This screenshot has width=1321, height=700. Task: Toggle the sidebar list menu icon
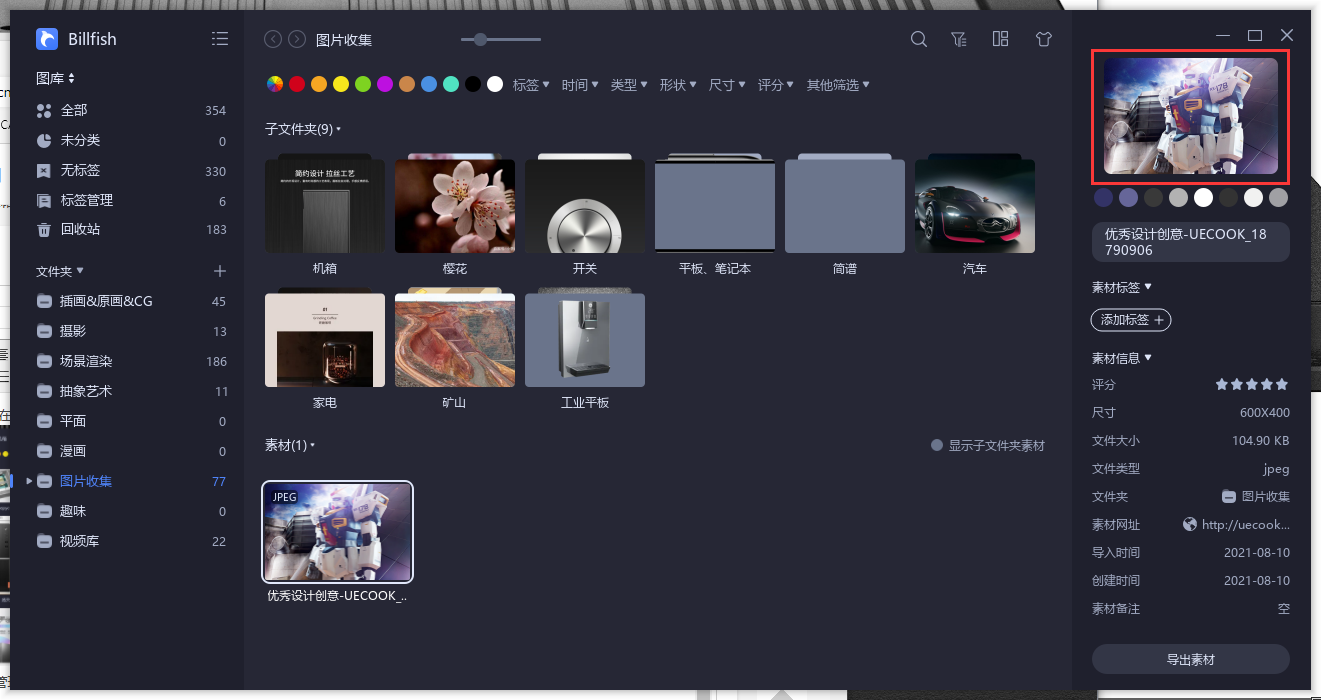click(x=220, y=39)
